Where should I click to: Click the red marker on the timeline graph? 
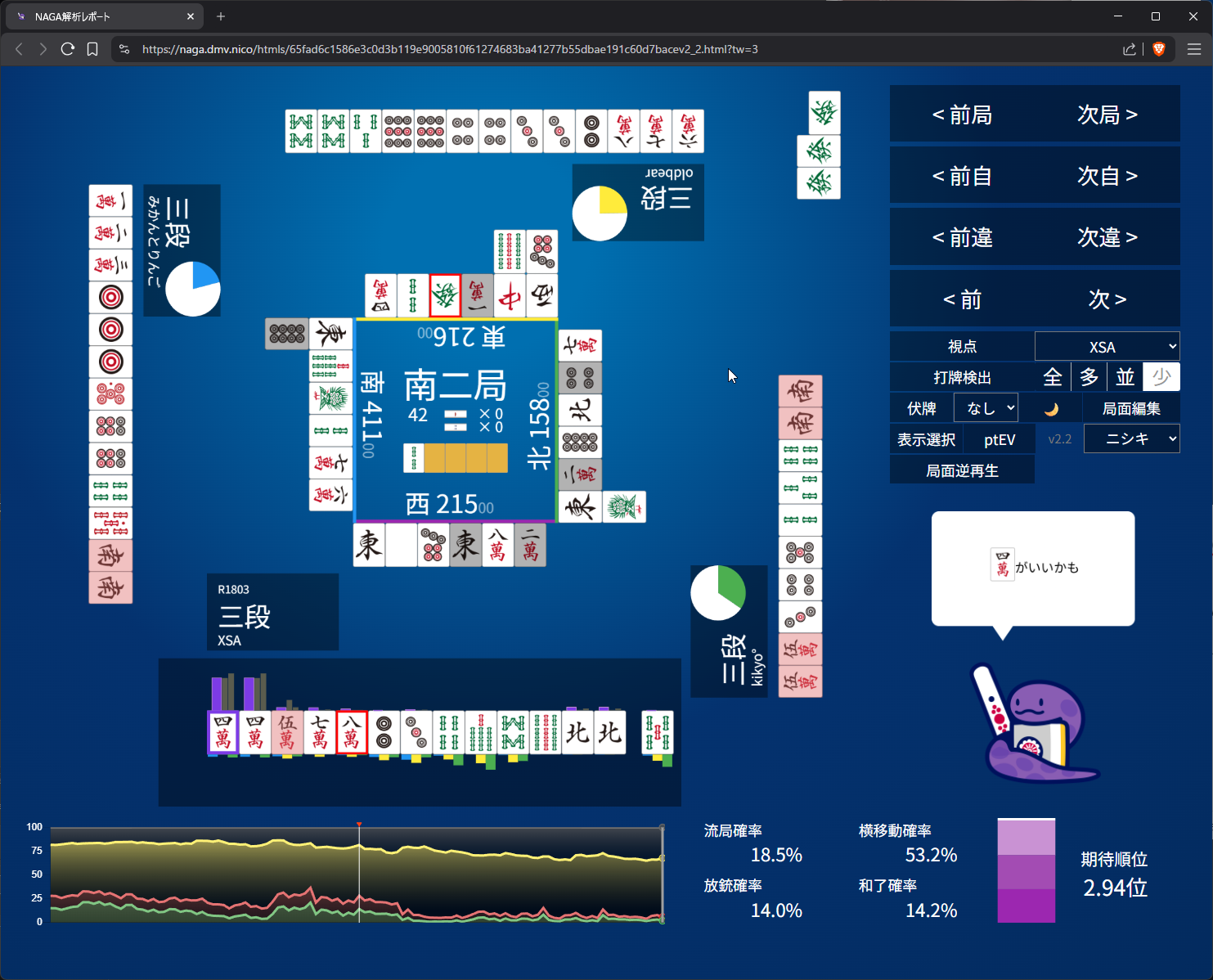[359, 825]
